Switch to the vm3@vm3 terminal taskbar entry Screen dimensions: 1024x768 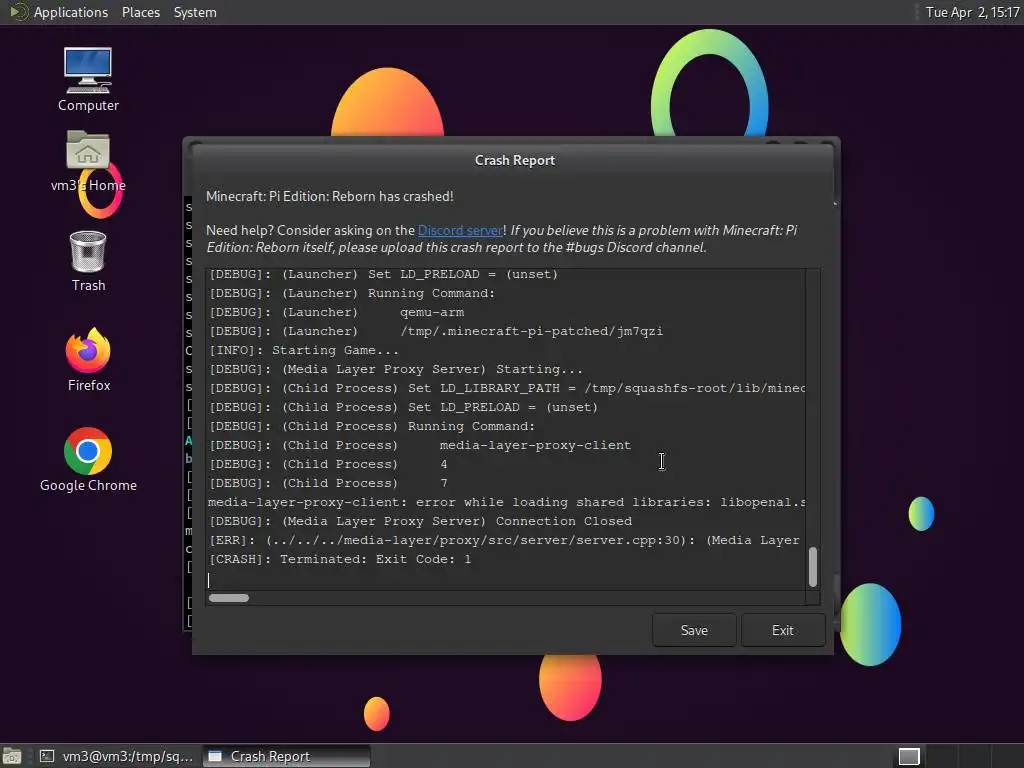116,756
